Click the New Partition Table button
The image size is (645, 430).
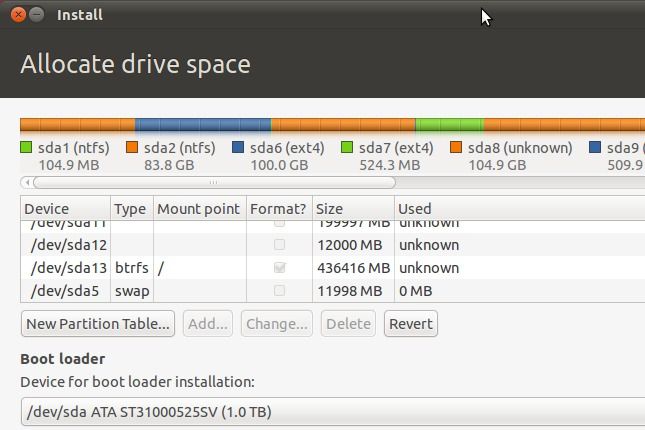coord(98,324)
